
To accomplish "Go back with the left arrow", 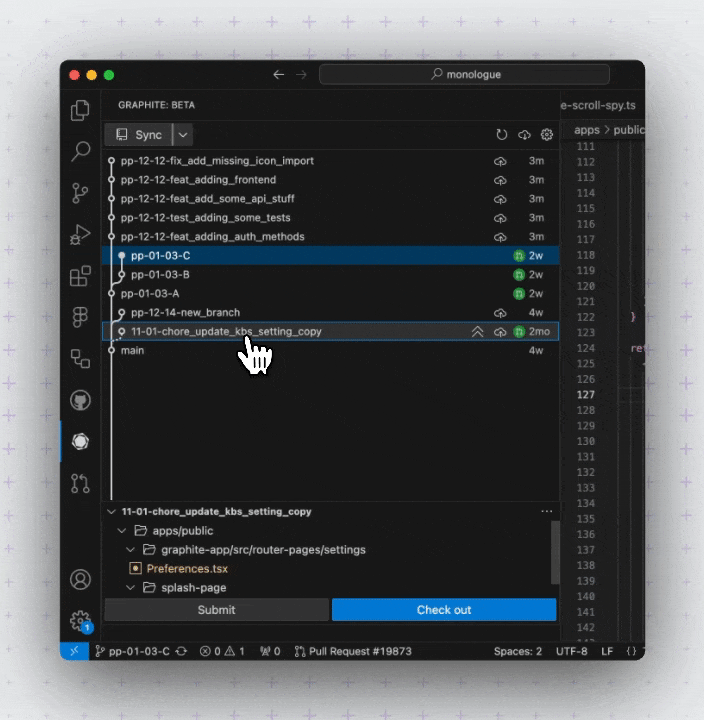I will 278,74.
